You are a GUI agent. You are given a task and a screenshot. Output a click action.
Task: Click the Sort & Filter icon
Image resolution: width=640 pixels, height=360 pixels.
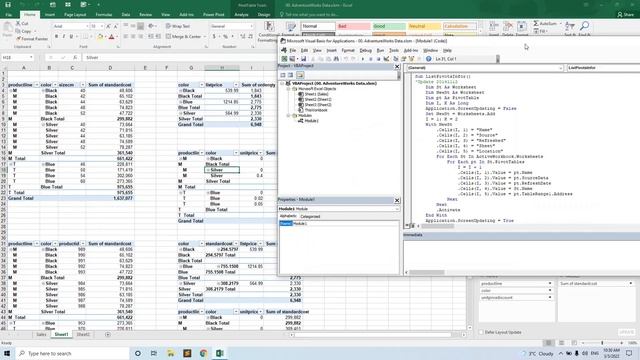(x=570, y=26)
